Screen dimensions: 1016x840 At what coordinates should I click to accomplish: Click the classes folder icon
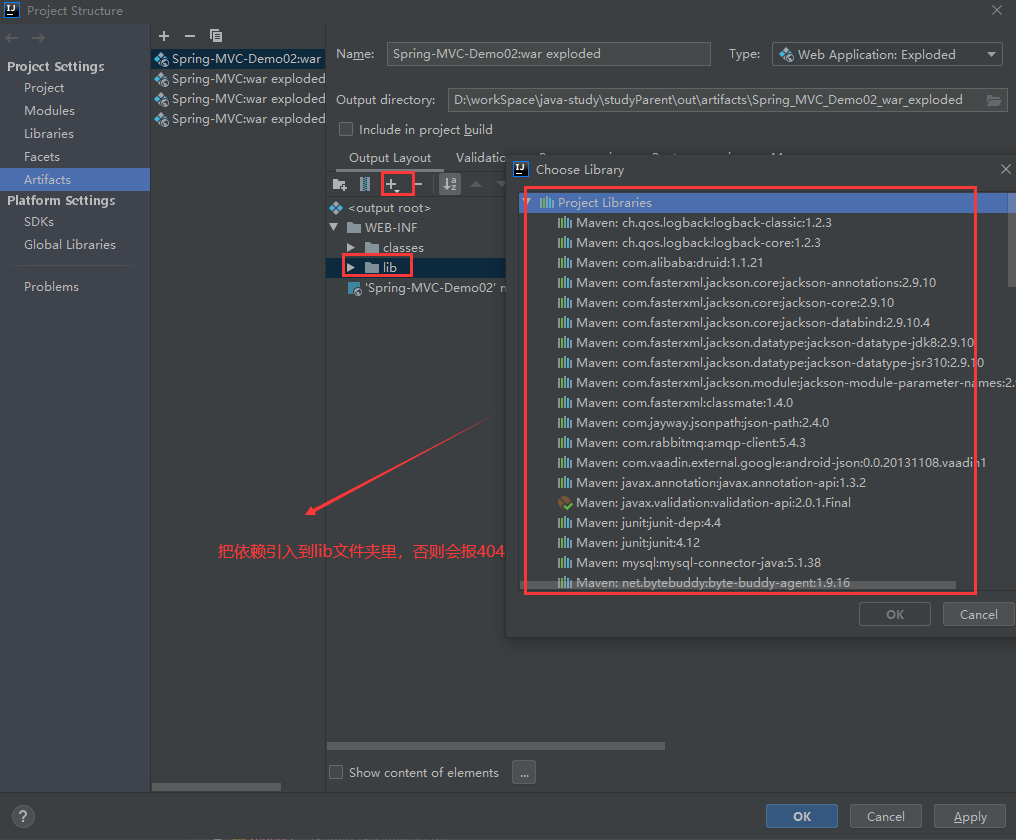point(372,248)
